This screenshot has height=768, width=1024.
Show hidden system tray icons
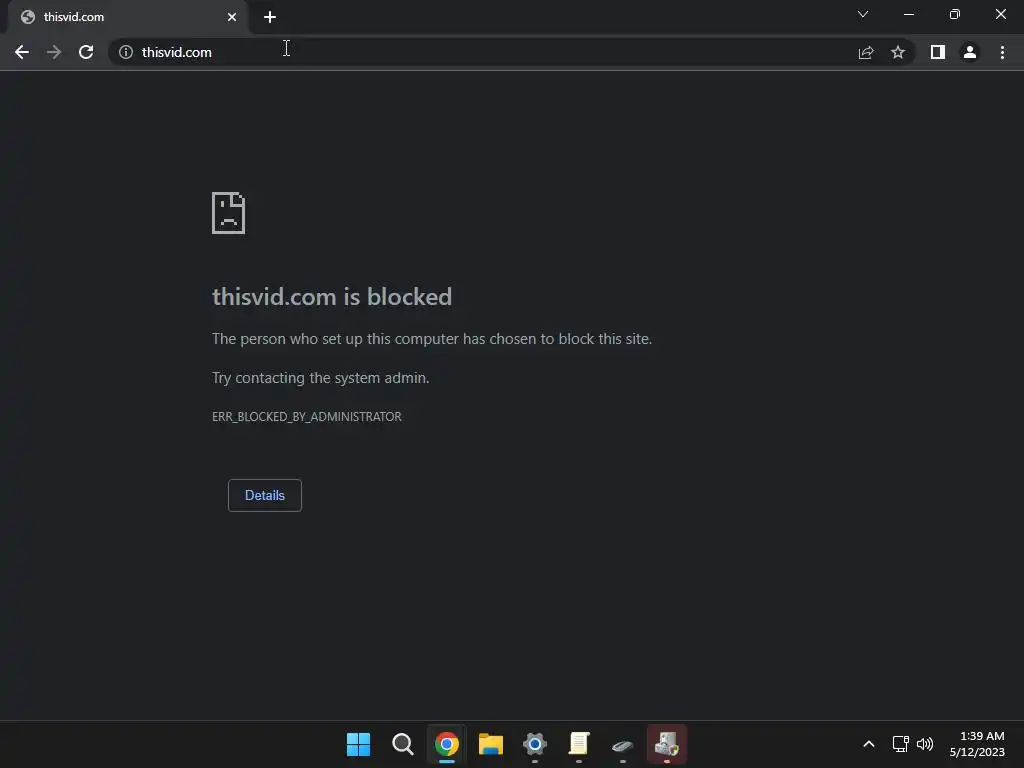(x=869, y=744)
